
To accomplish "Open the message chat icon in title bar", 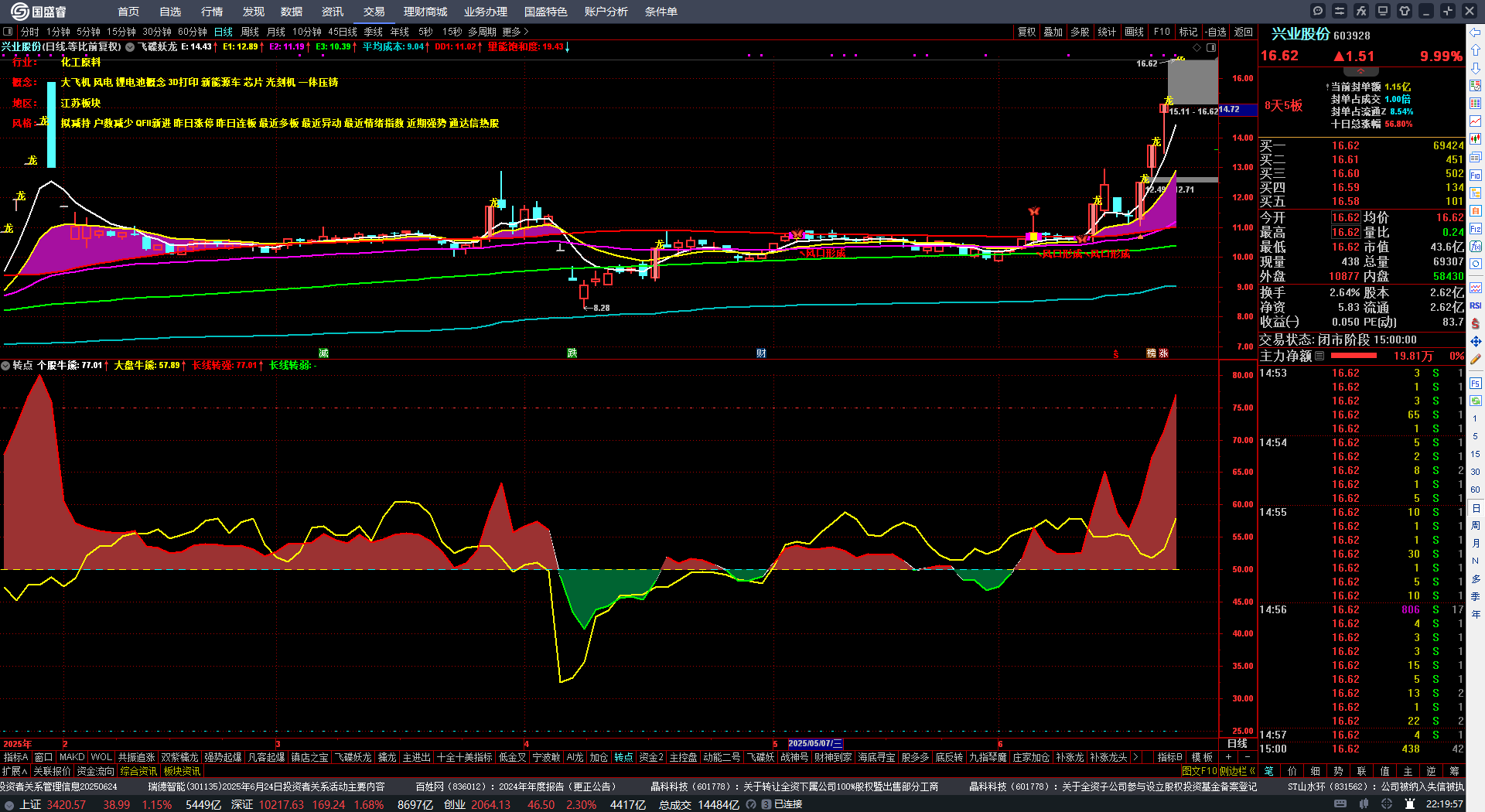I will pyautogui.click(x=1318, y=11).
